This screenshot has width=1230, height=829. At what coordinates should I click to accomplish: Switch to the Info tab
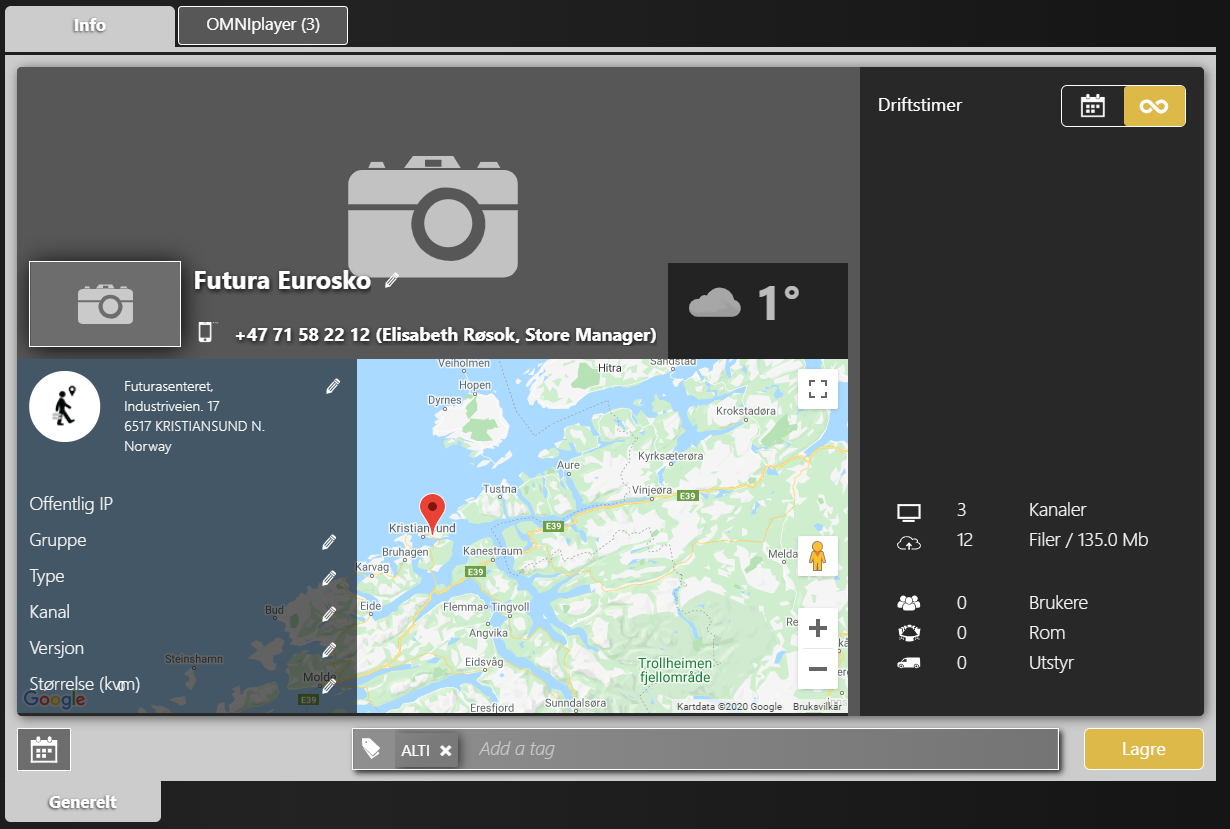click(90, 26)
